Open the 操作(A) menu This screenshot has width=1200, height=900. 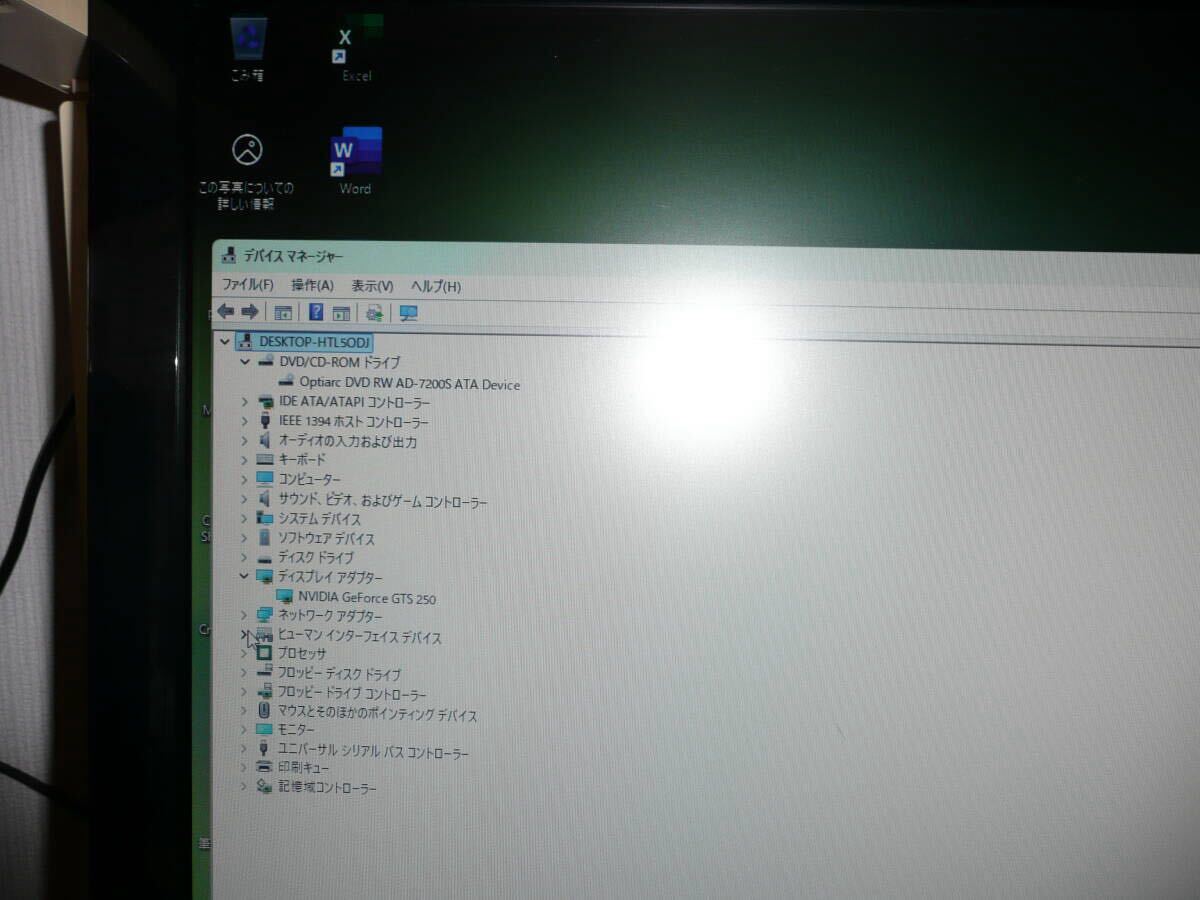click(x=312, y=286)
